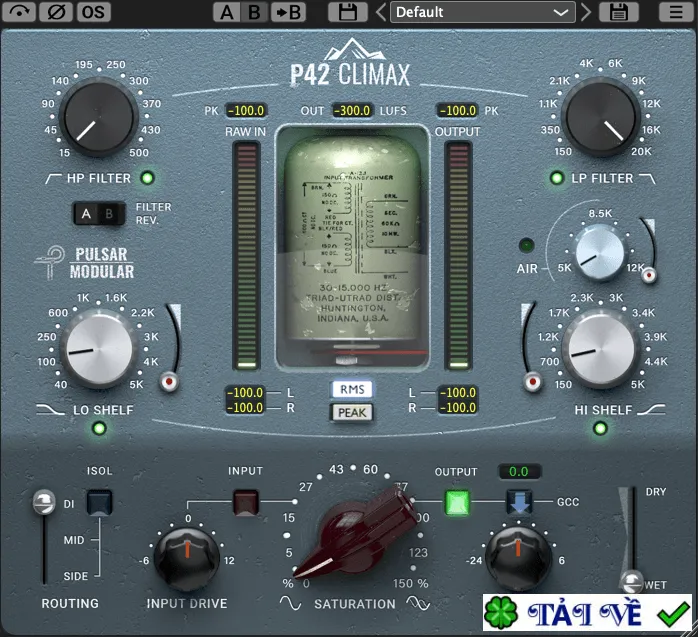This screenshot has height=637, width=698.
Task: Go to next preset with right chevron
Action: click(586, 12)
